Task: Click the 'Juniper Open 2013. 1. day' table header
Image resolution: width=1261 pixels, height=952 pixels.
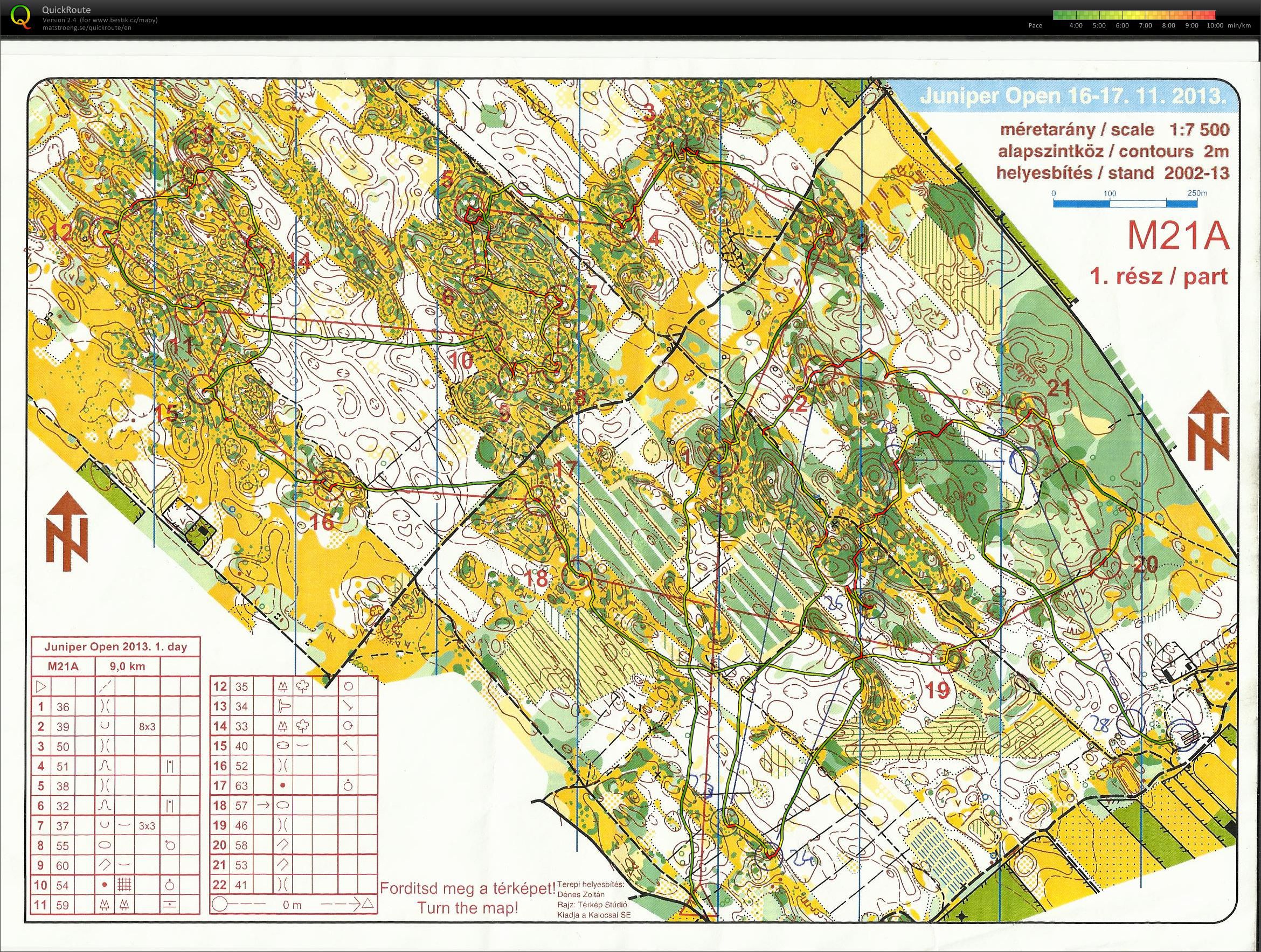Action: (x=116, y=647)
